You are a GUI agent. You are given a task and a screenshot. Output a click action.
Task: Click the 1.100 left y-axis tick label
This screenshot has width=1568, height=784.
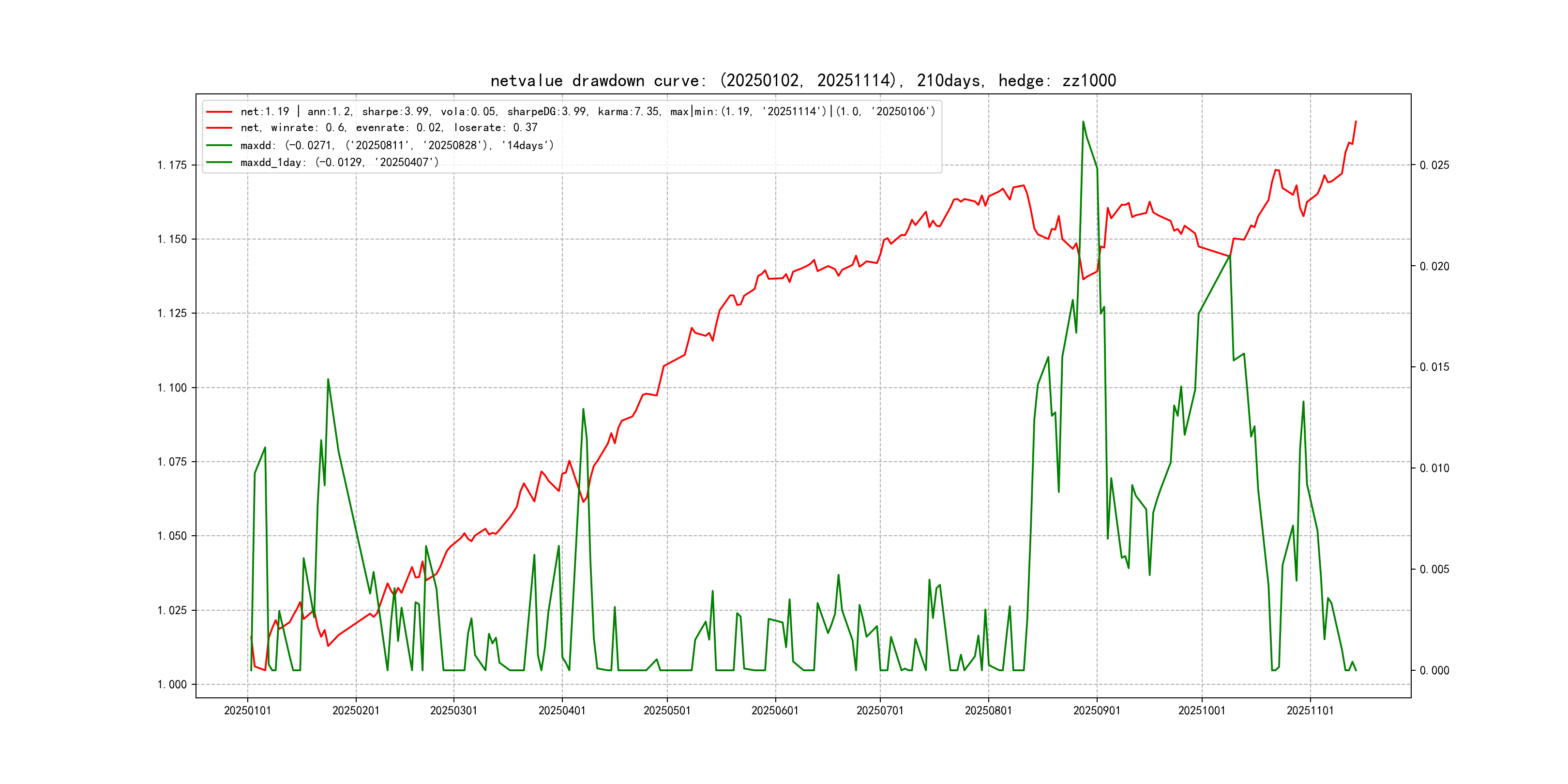coord(172,388)
